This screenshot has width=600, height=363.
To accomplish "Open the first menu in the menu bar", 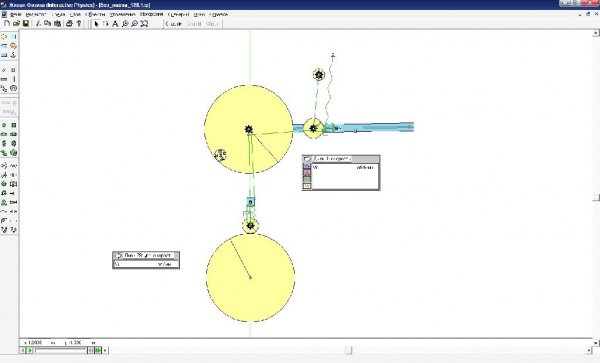I will coord(15,14).
